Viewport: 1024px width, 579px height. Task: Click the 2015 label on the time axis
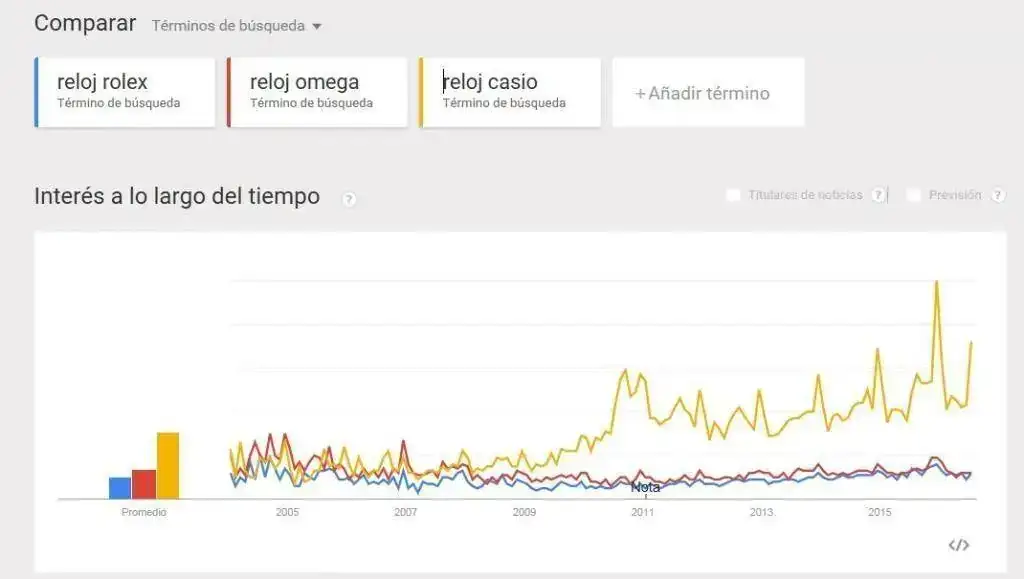click(x=879, y=512)
